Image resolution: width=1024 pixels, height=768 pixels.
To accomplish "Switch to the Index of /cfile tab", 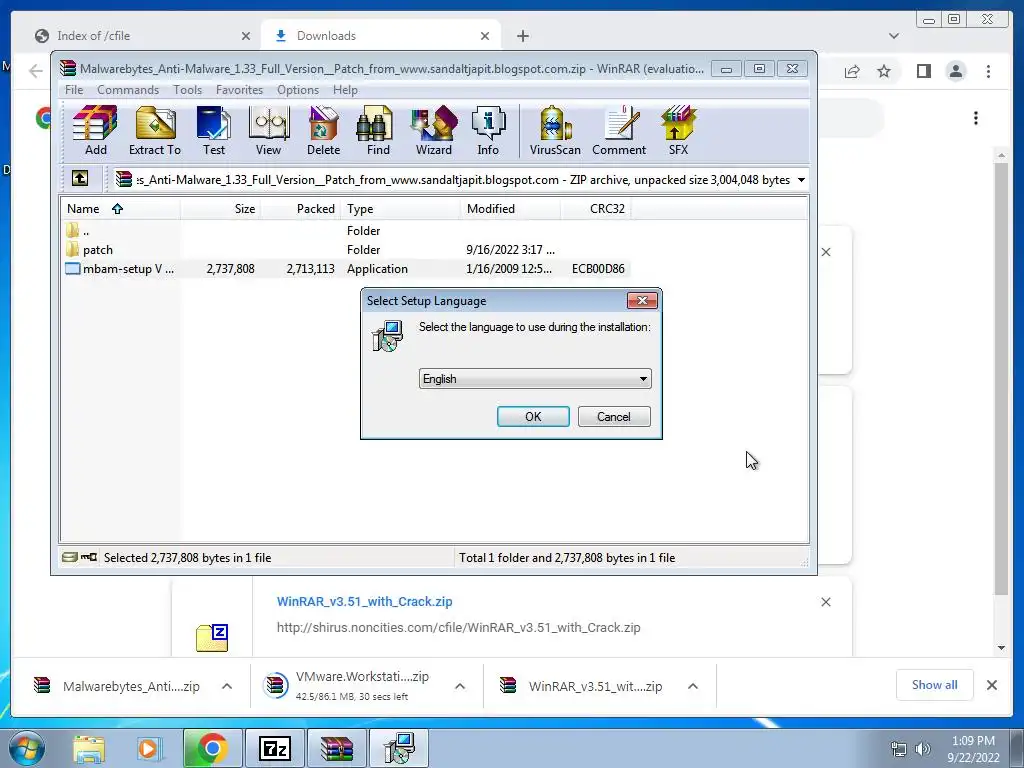I will (140, 36).
